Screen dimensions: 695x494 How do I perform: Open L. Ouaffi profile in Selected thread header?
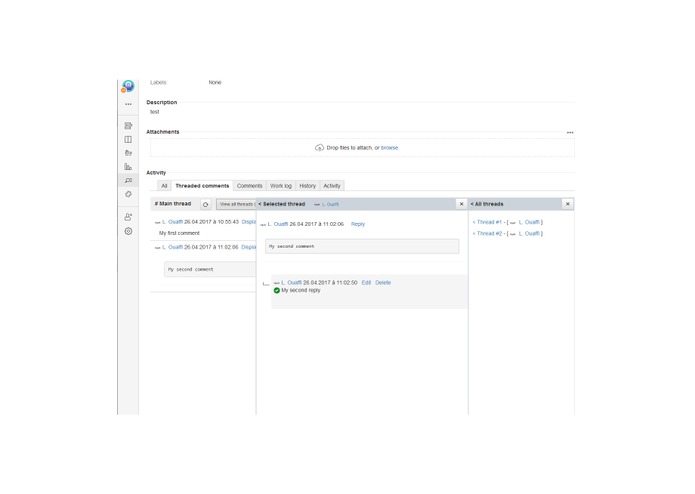tap(330, 204)
